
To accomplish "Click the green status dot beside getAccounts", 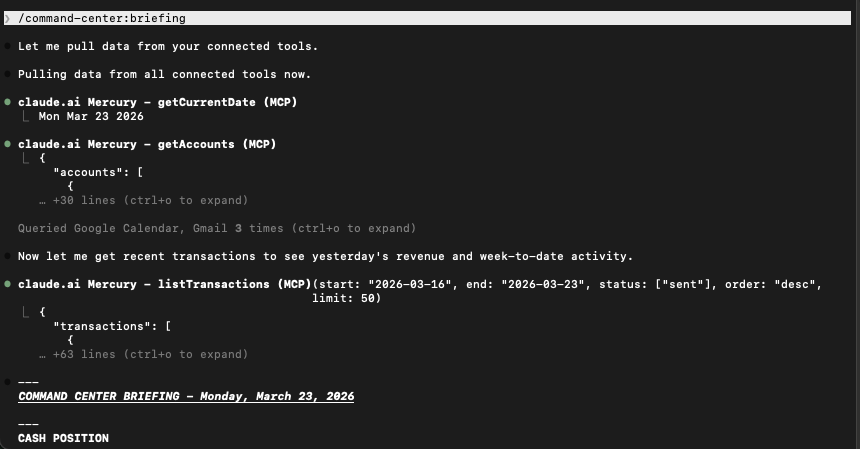I will tap(8, 144).
